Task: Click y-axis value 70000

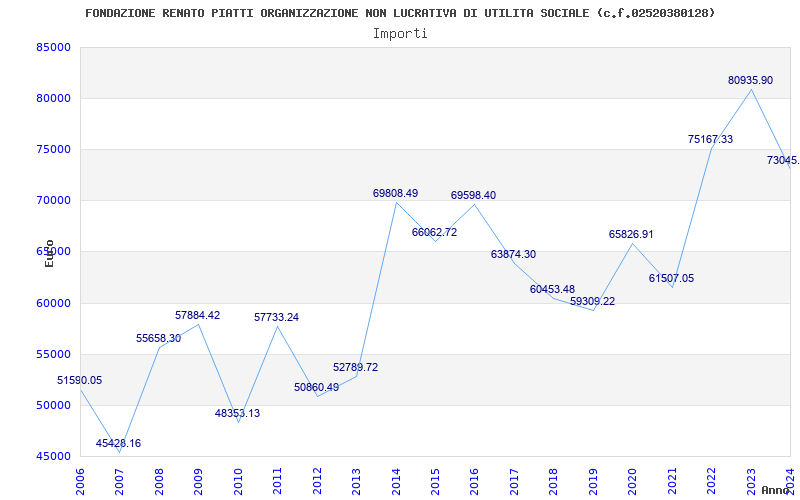Action: (53, 200)
